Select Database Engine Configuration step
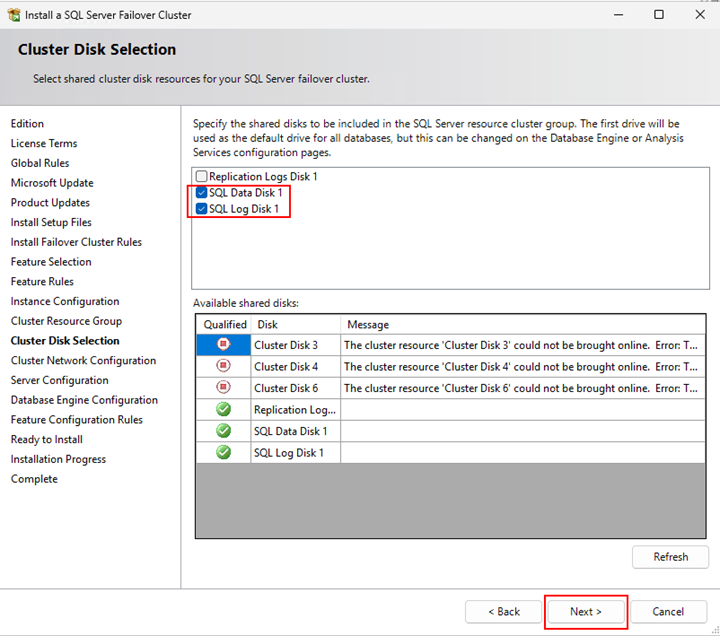 84,400
